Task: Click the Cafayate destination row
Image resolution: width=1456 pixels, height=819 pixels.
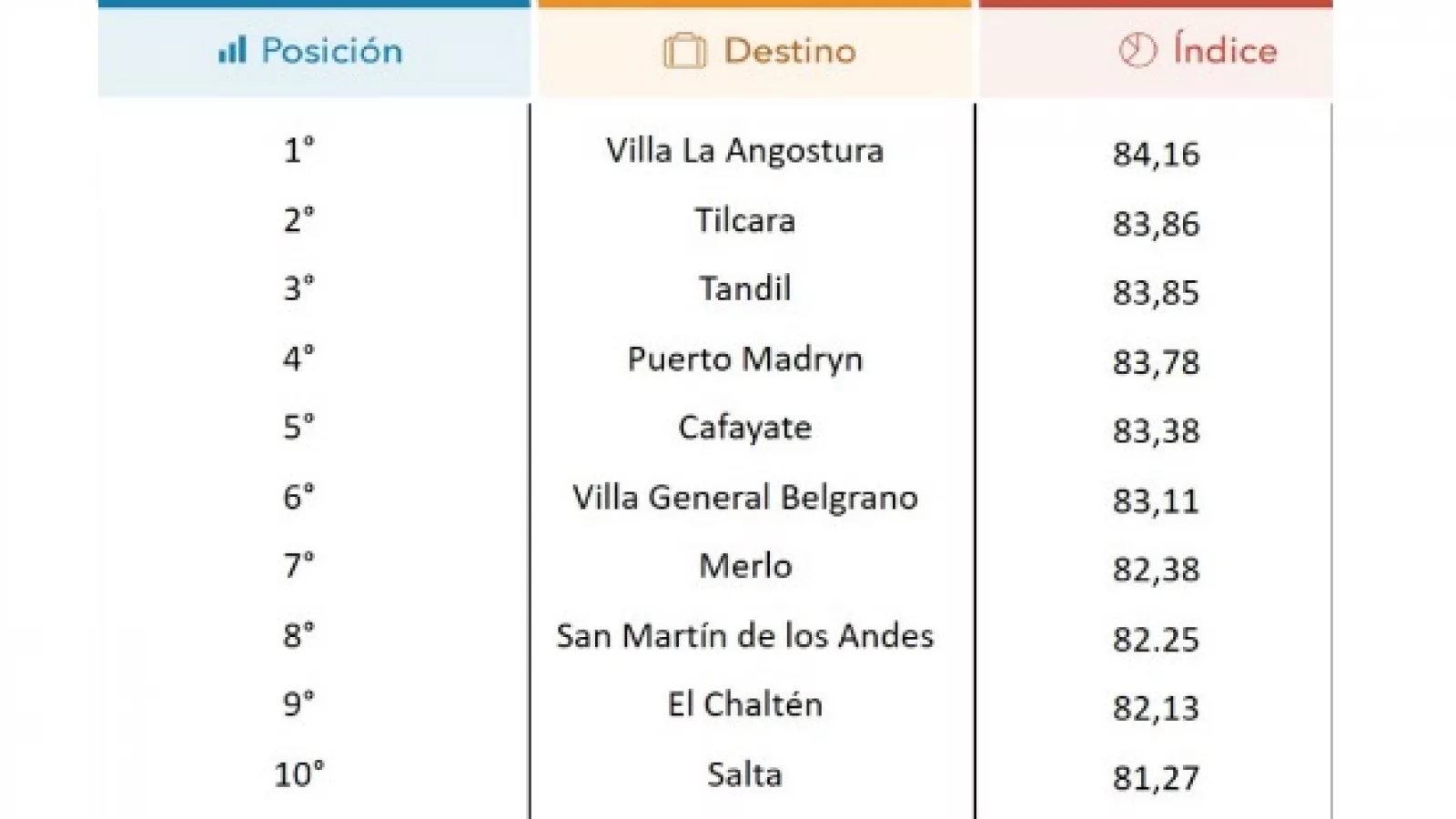Action: click(x=744, y=428)
